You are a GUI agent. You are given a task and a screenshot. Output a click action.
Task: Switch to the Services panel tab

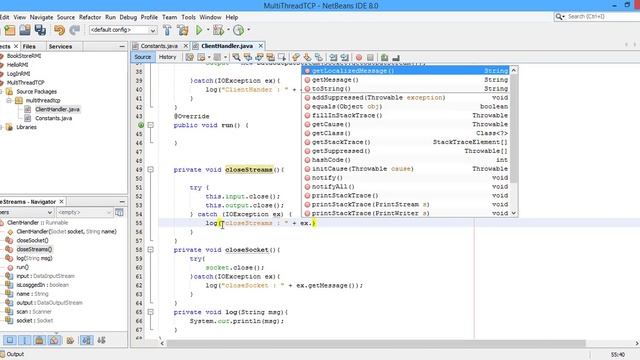pos(60,47)
